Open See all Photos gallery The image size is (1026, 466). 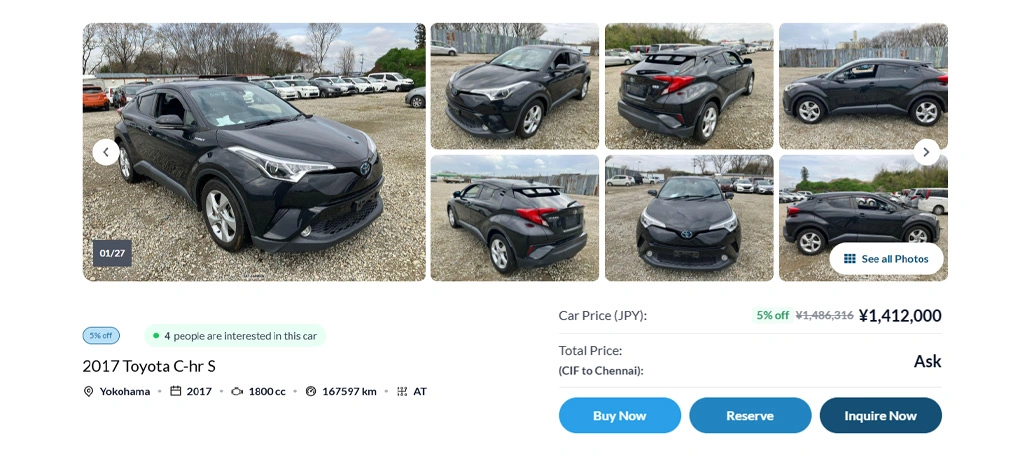(x=886, y=259)
